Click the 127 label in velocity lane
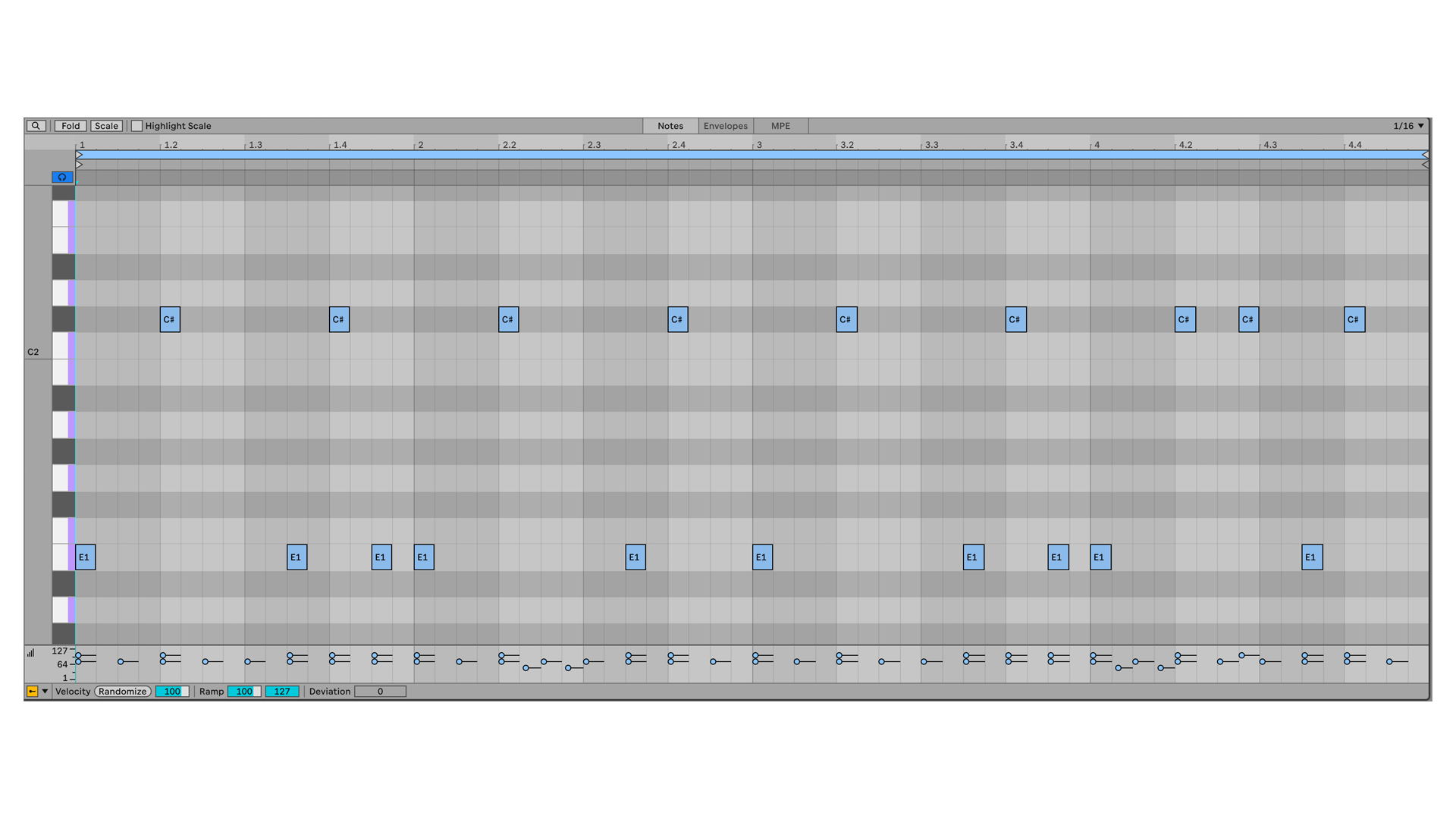1456x819 pixels. click(x=60, y=651)
